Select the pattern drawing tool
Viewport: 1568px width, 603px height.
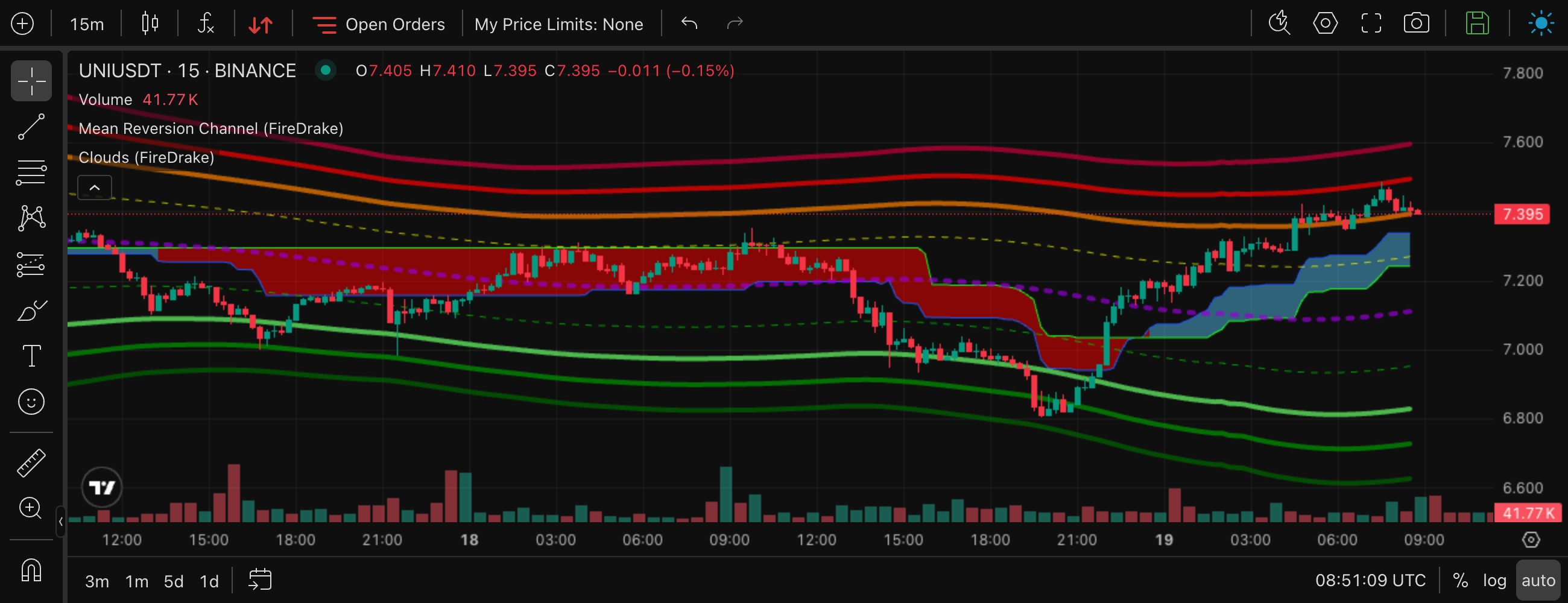coord(31,218)
